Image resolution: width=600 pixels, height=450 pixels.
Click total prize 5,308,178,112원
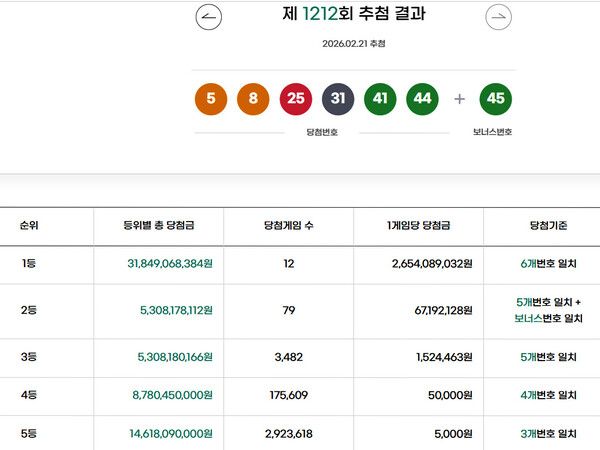(176, 310)
